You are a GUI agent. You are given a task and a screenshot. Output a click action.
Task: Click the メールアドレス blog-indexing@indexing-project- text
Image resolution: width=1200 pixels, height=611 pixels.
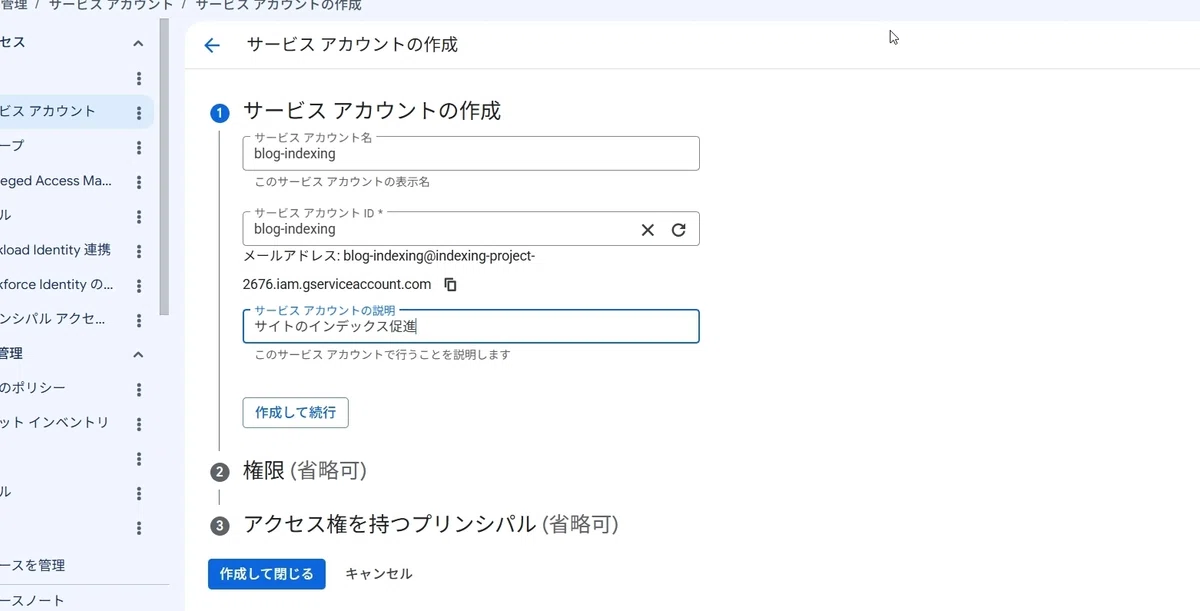click(x=389, y=256)
